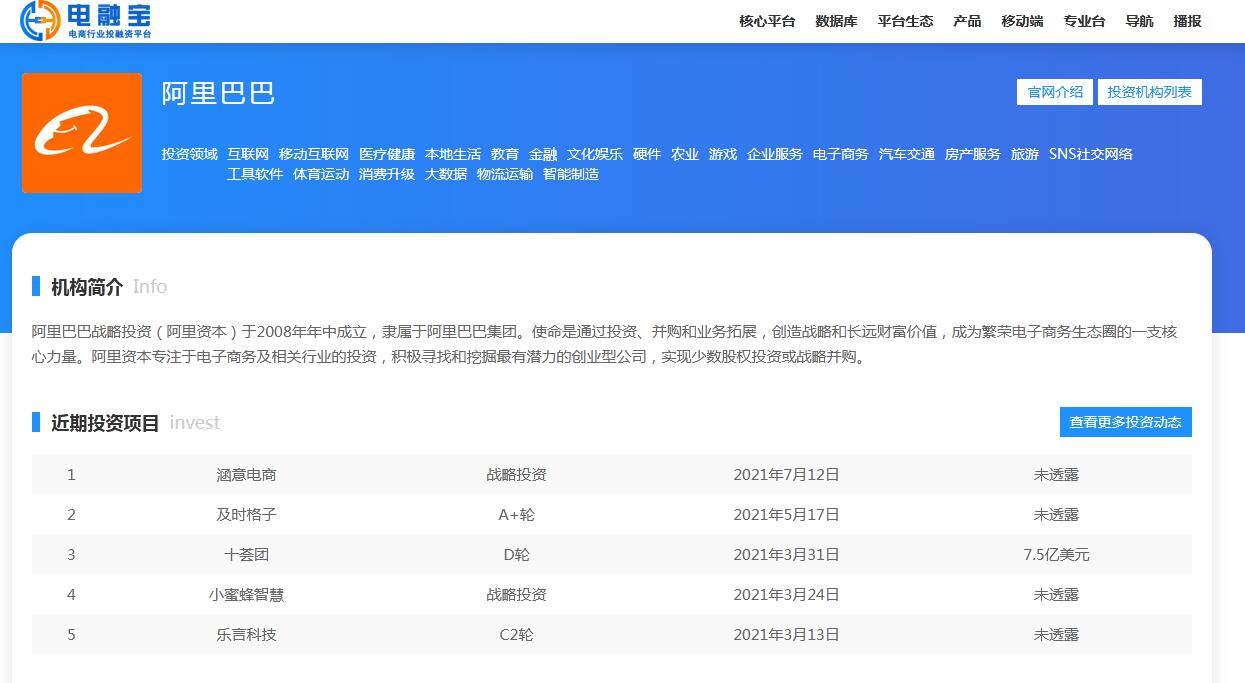
Task: Open the 核心平台 menu
Action: click(x=767, y=21)
